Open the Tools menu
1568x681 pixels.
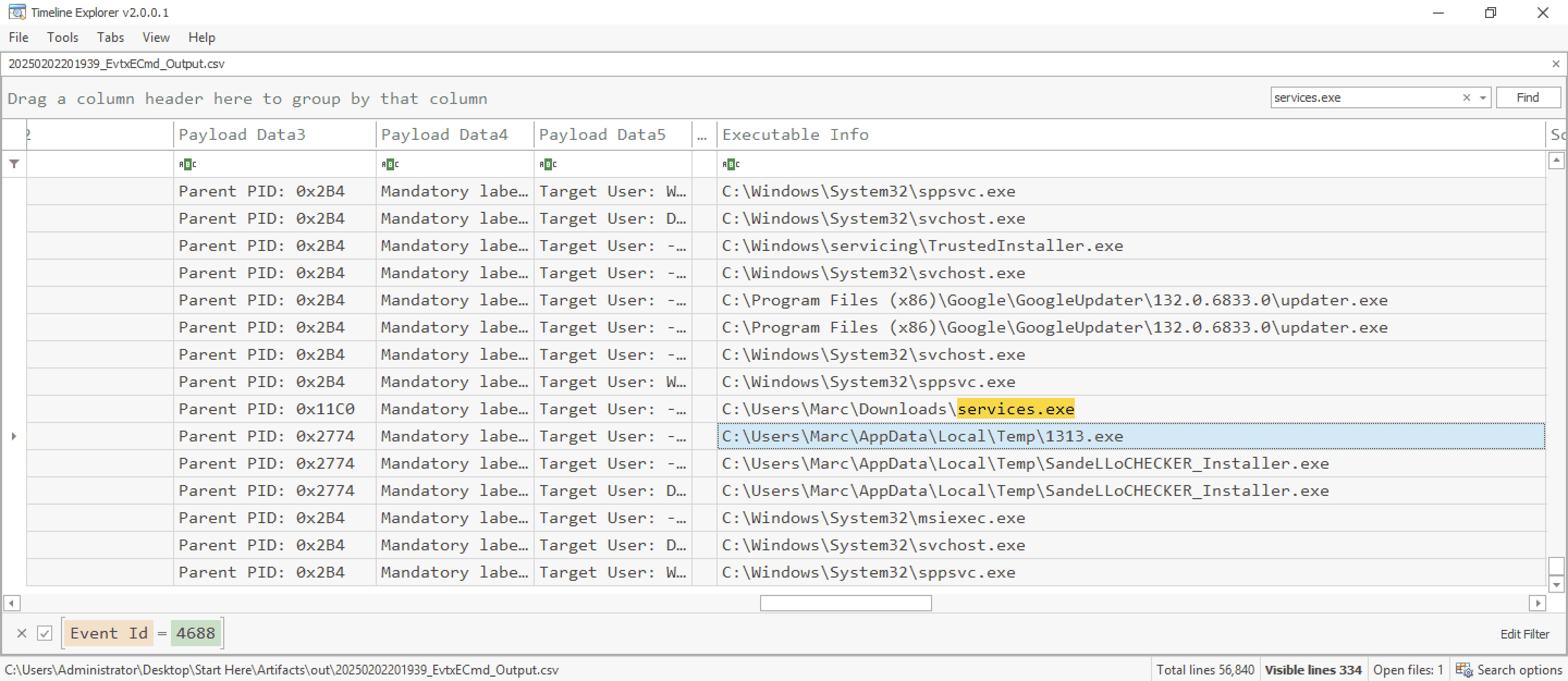click(63, 37)
